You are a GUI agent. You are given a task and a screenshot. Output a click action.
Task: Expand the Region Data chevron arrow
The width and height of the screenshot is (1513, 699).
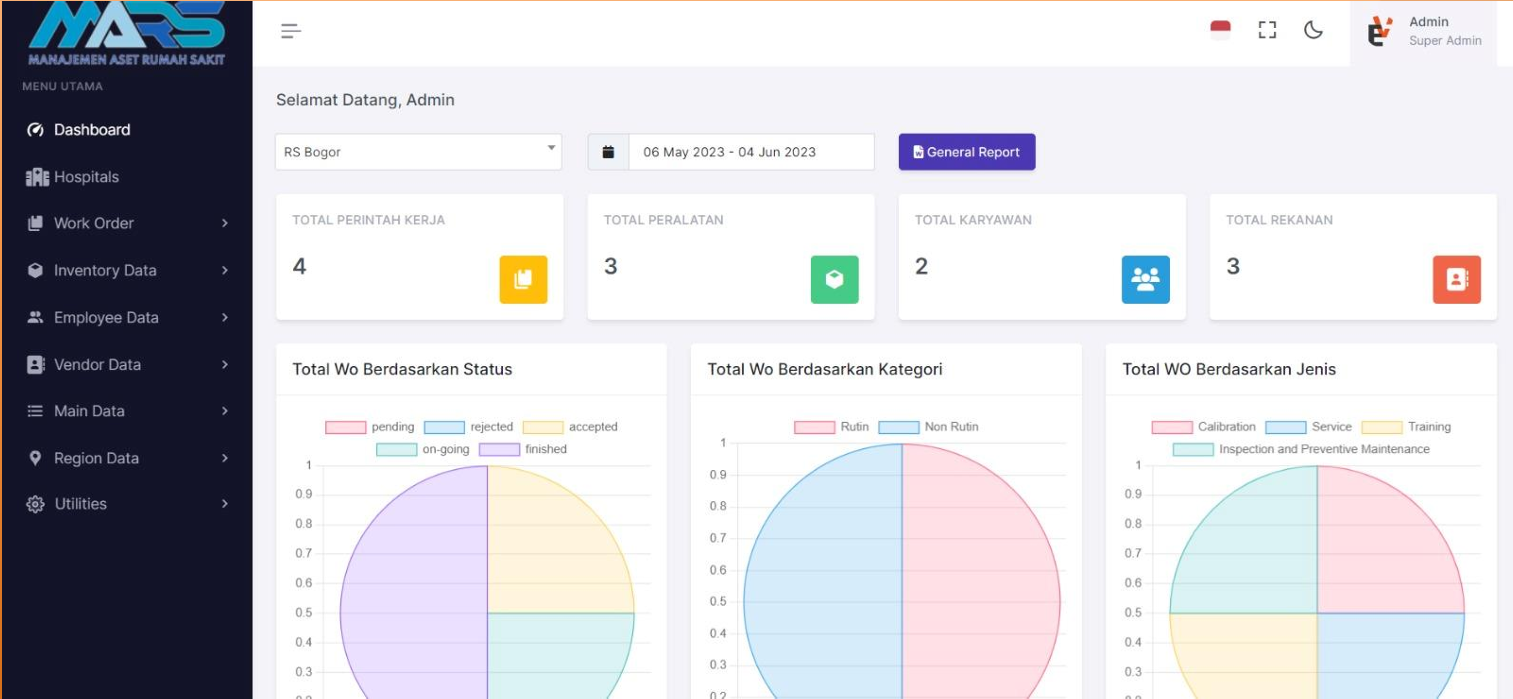coord(225,458)
